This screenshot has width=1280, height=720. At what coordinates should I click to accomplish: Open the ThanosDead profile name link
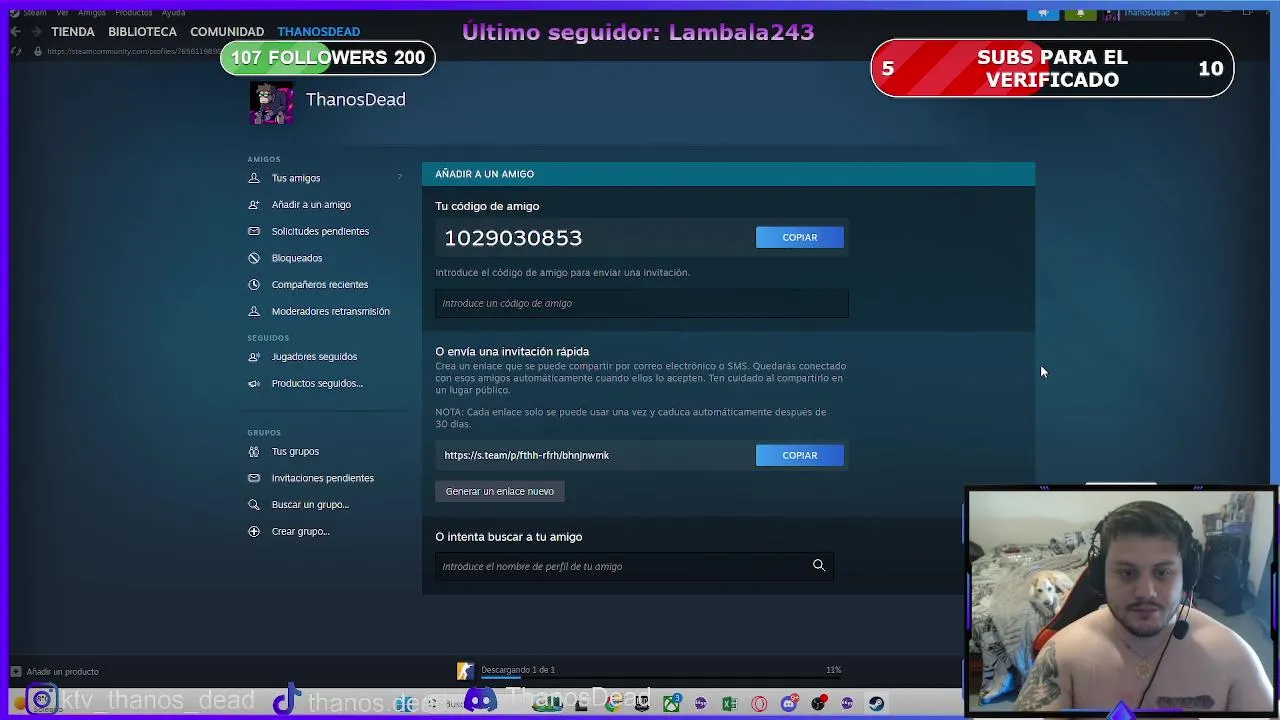pyautogui.click(x=355, y=100)
